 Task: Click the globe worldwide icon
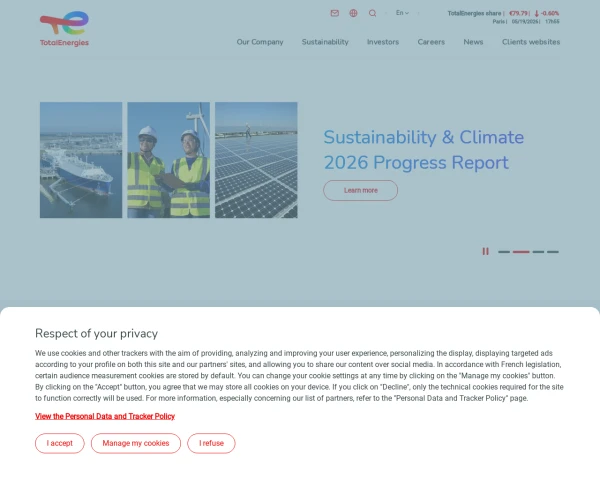tap(353, 13)
